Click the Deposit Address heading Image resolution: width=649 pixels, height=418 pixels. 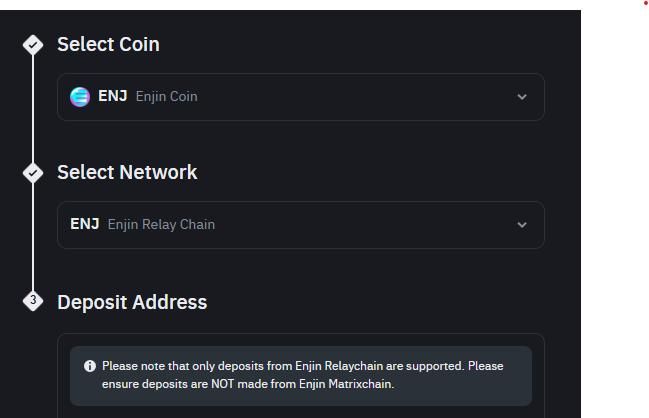(132, 302)
